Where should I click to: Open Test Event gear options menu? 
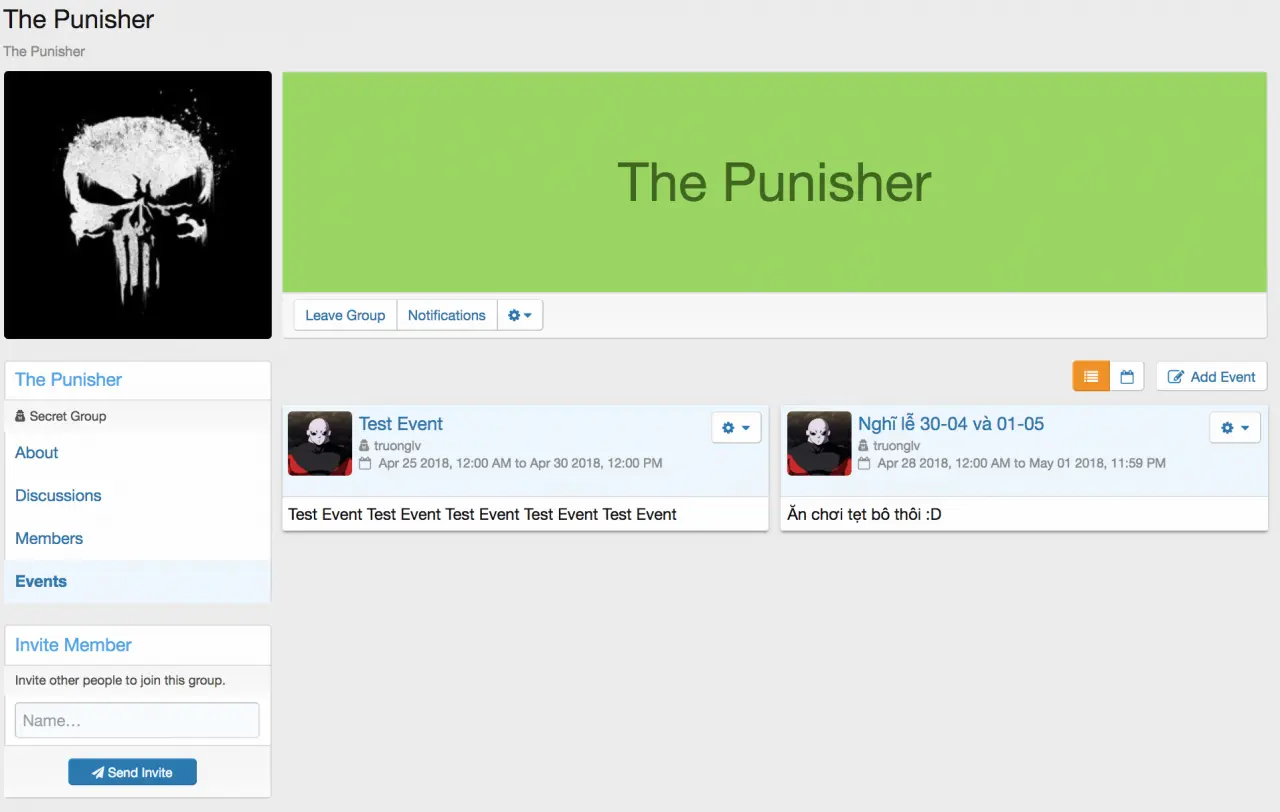tap(736, 428)
